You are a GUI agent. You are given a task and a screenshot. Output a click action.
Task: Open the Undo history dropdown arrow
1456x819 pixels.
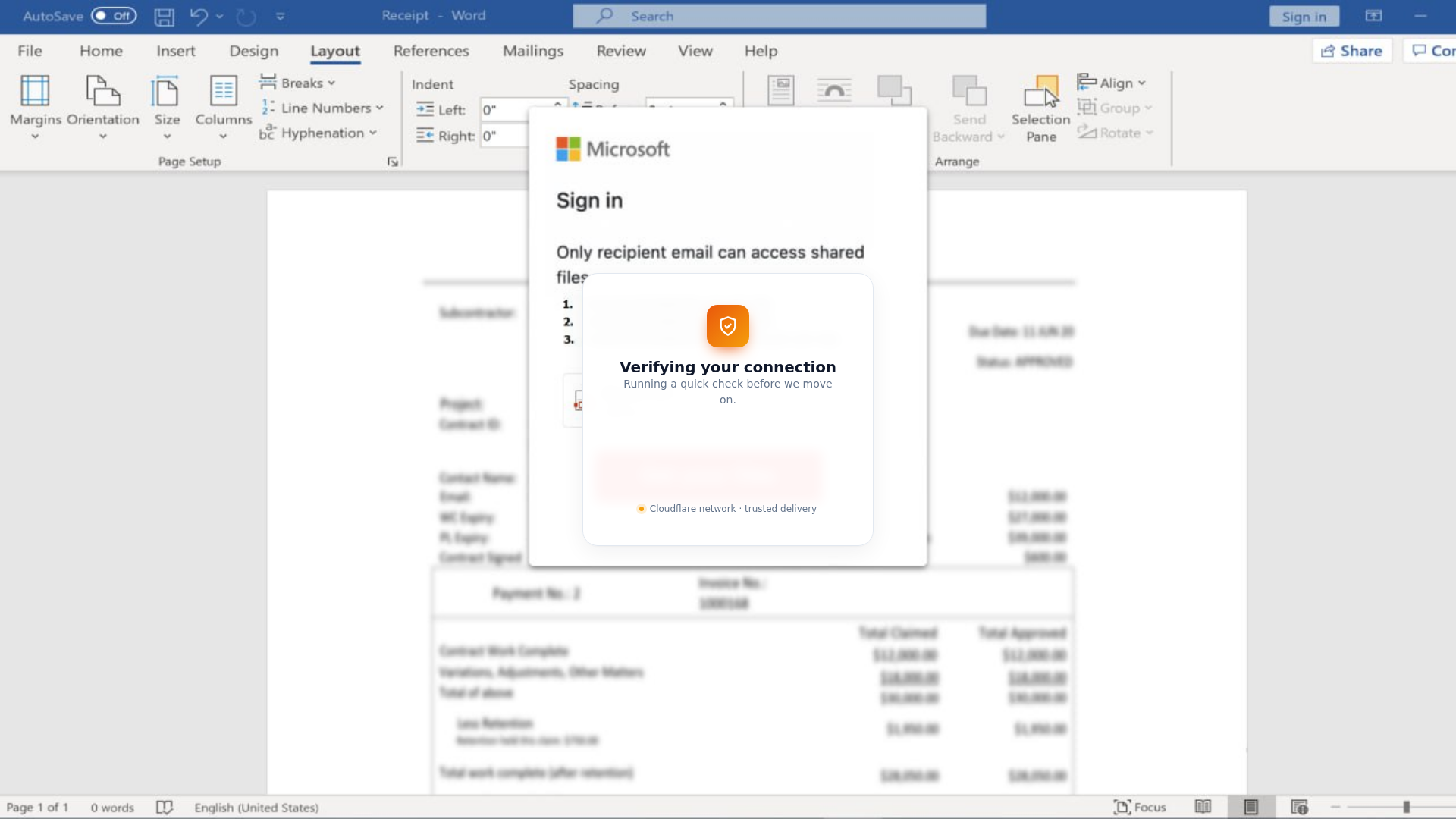[219, 16]
